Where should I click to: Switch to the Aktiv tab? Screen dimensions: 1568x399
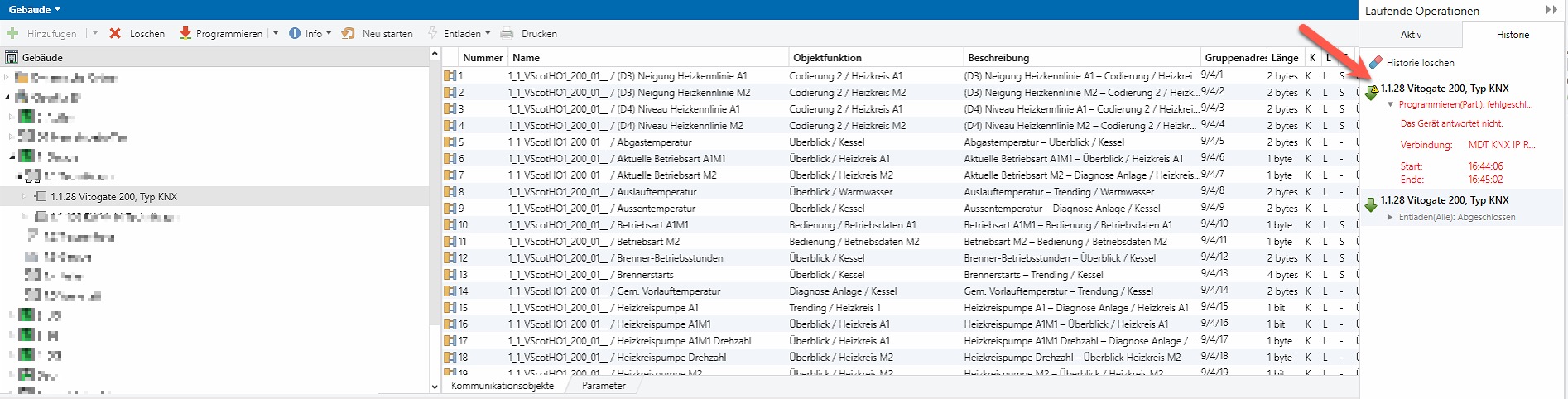(x=1411, y=35)
